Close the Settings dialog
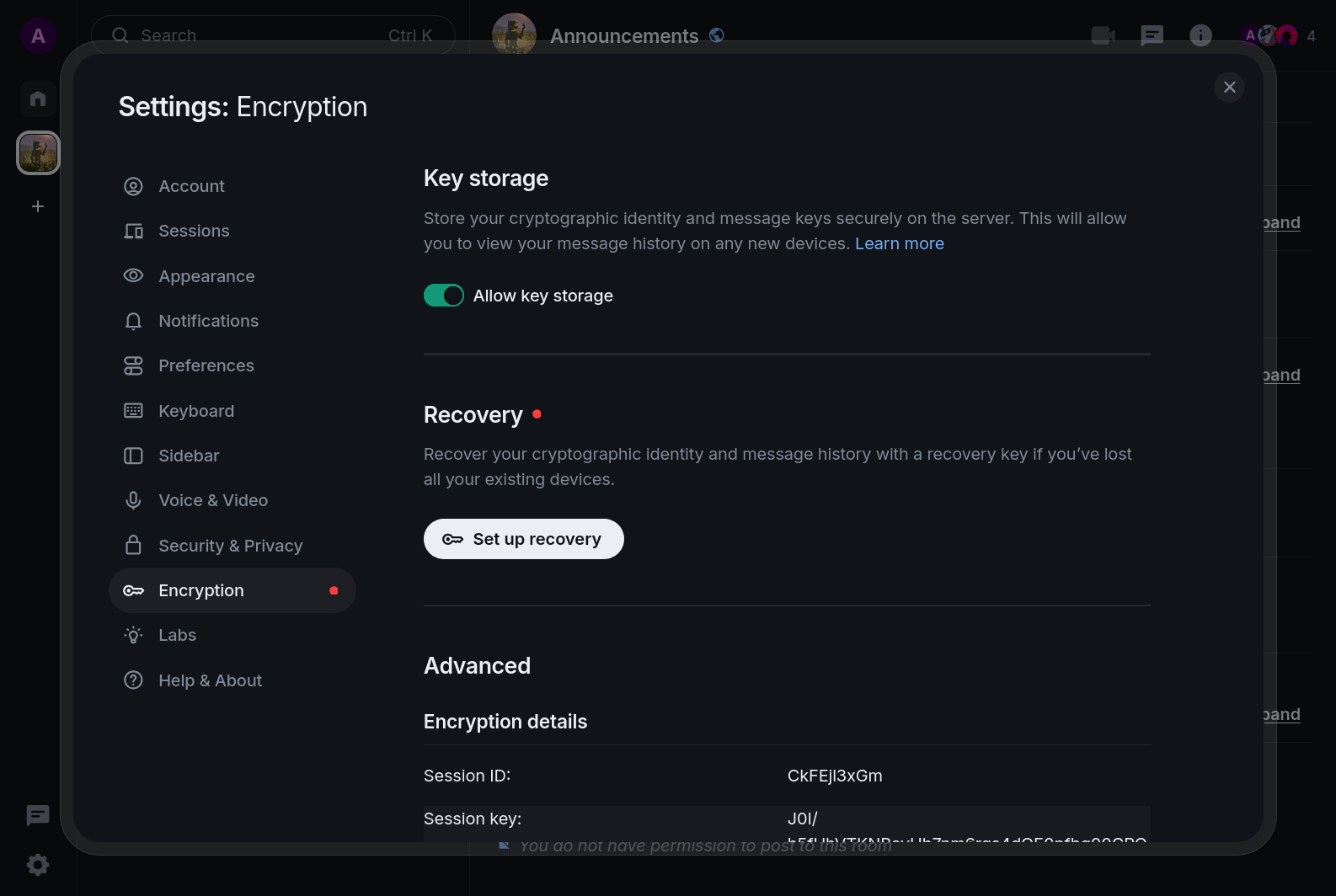The height and width of the screenshot is (896, 1336). pos(1229,87)
